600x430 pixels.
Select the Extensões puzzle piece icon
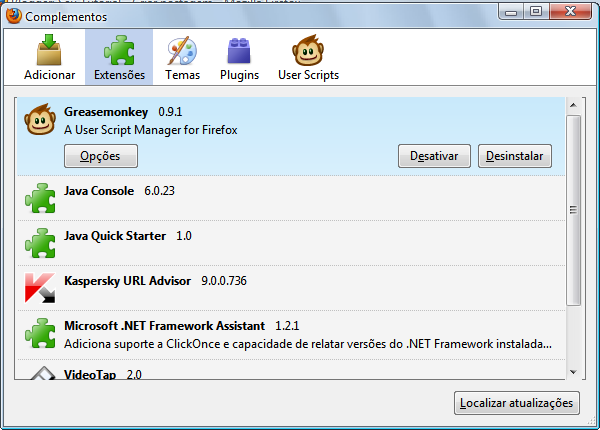[x=119, y=50]
